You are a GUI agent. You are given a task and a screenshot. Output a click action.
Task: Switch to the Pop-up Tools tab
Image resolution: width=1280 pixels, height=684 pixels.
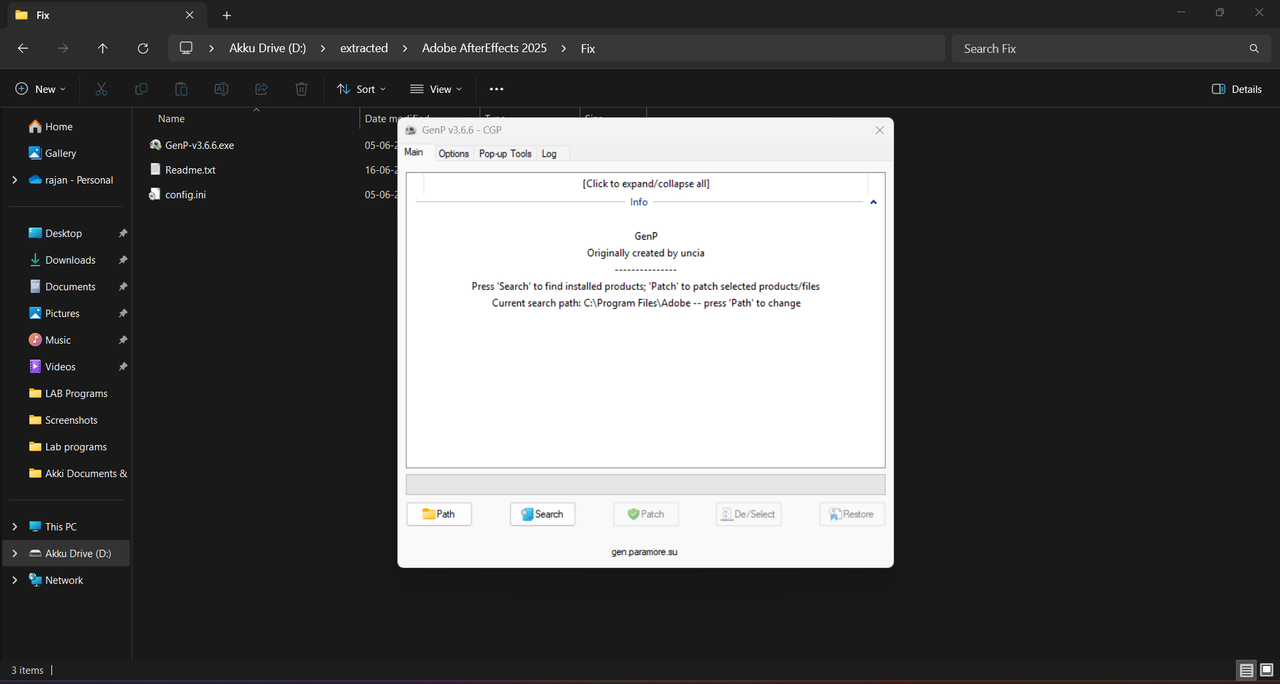pyautogui.click(x=505, y=153)
